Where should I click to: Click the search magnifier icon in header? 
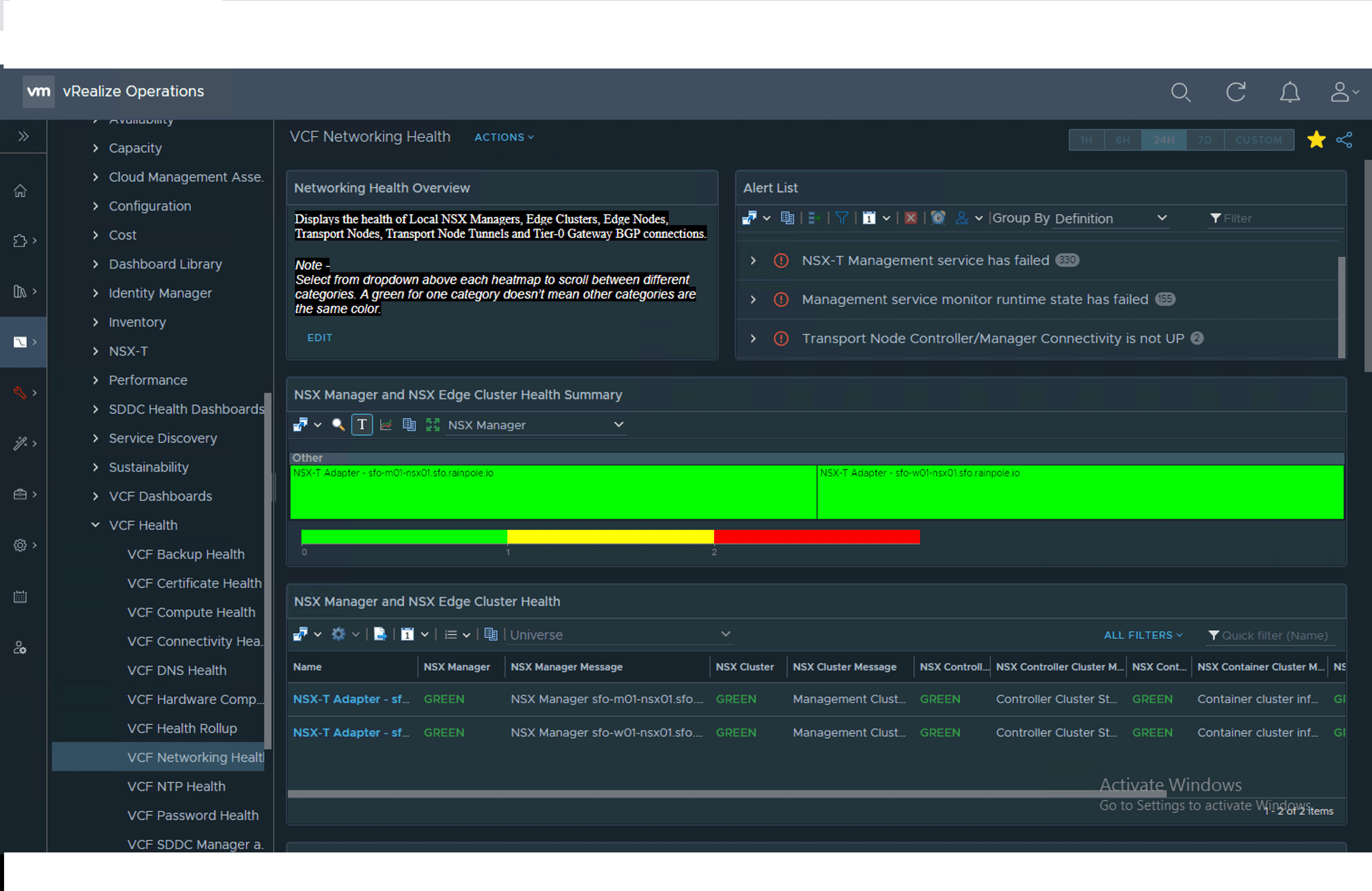(x=1180, y=92)
